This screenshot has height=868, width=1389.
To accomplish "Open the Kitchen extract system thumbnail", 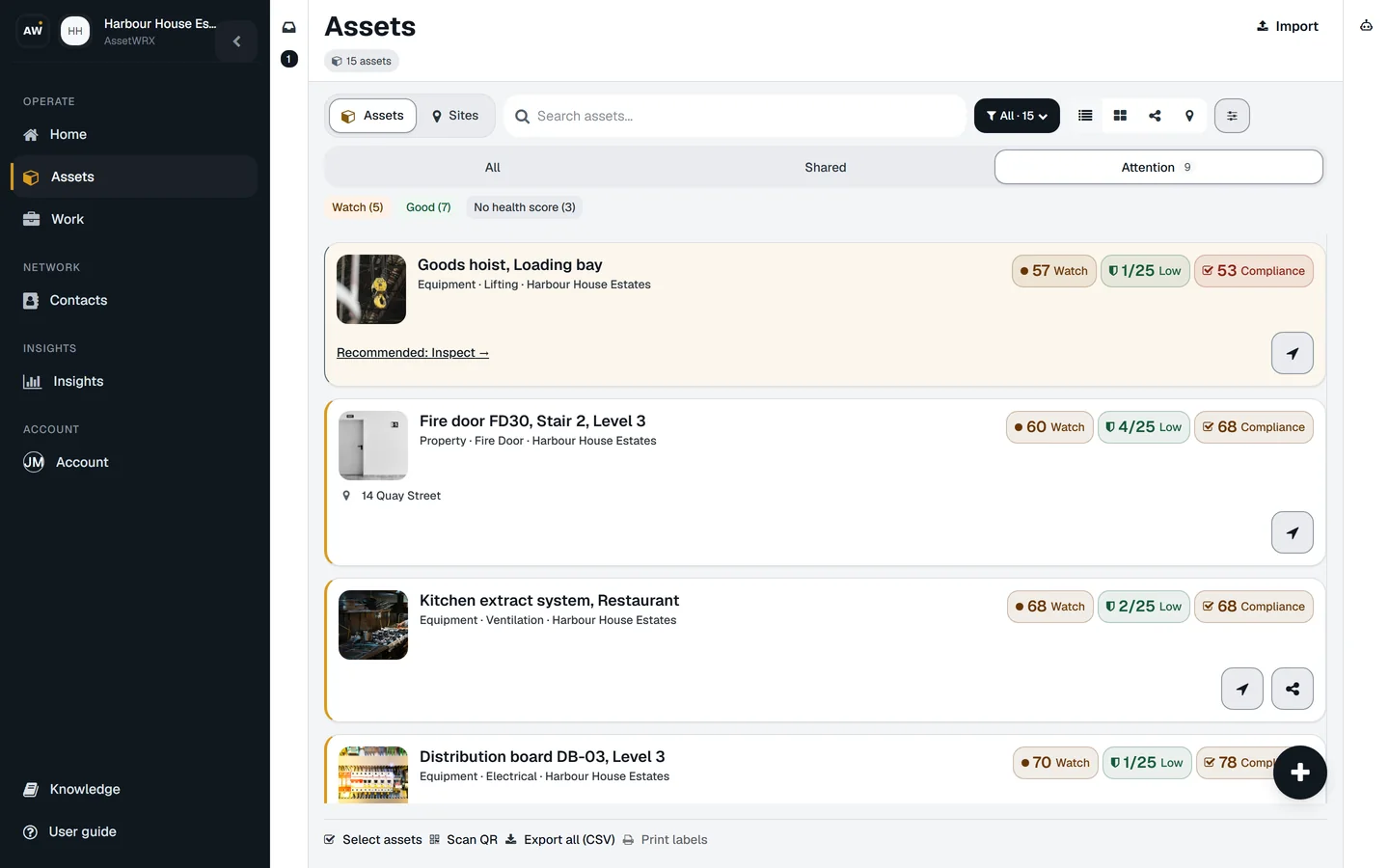I will click(x=373, y=625).
